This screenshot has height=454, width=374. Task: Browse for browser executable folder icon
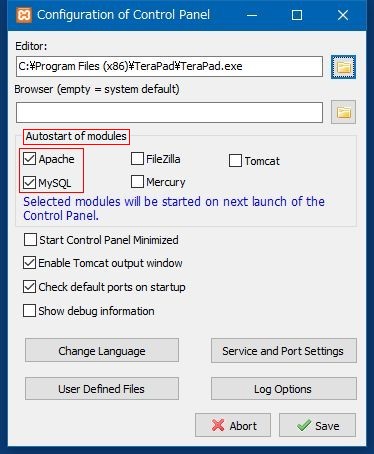point(343,112)
